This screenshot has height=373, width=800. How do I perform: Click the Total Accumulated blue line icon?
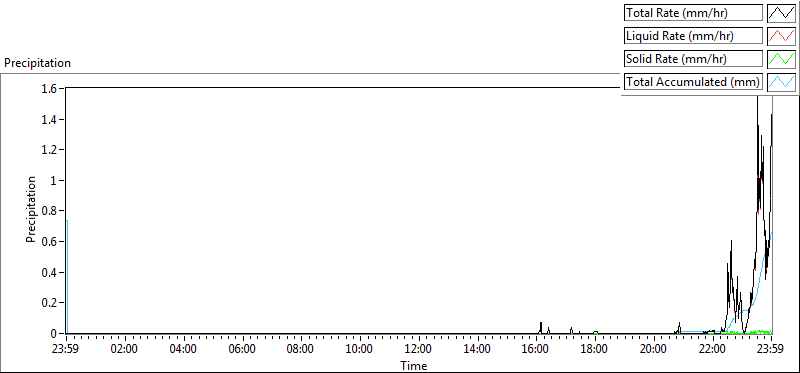pyautogui.click(x=781, y=82)
